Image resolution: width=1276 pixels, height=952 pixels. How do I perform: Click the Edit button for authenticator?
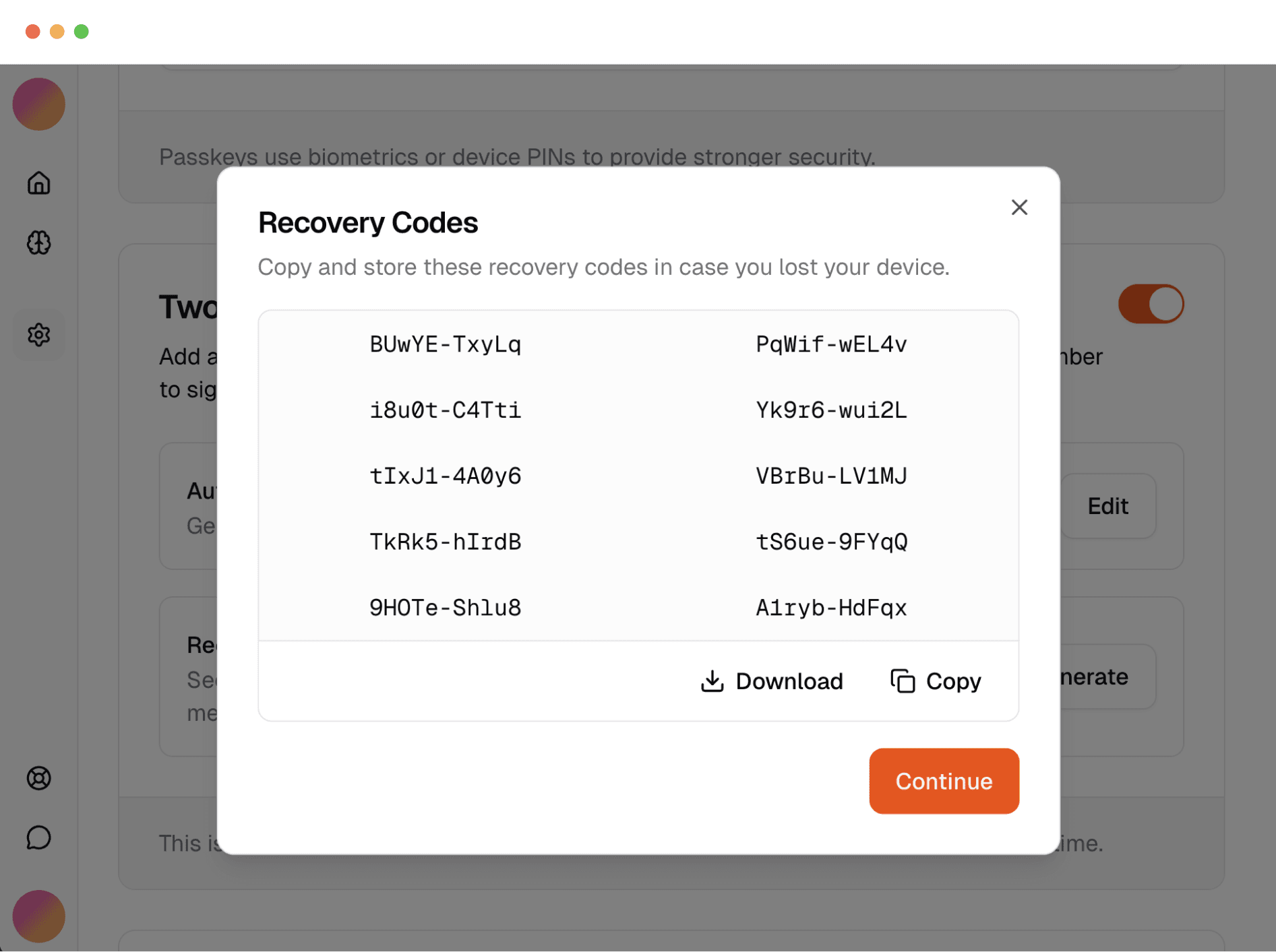[x=1109, y=506]
